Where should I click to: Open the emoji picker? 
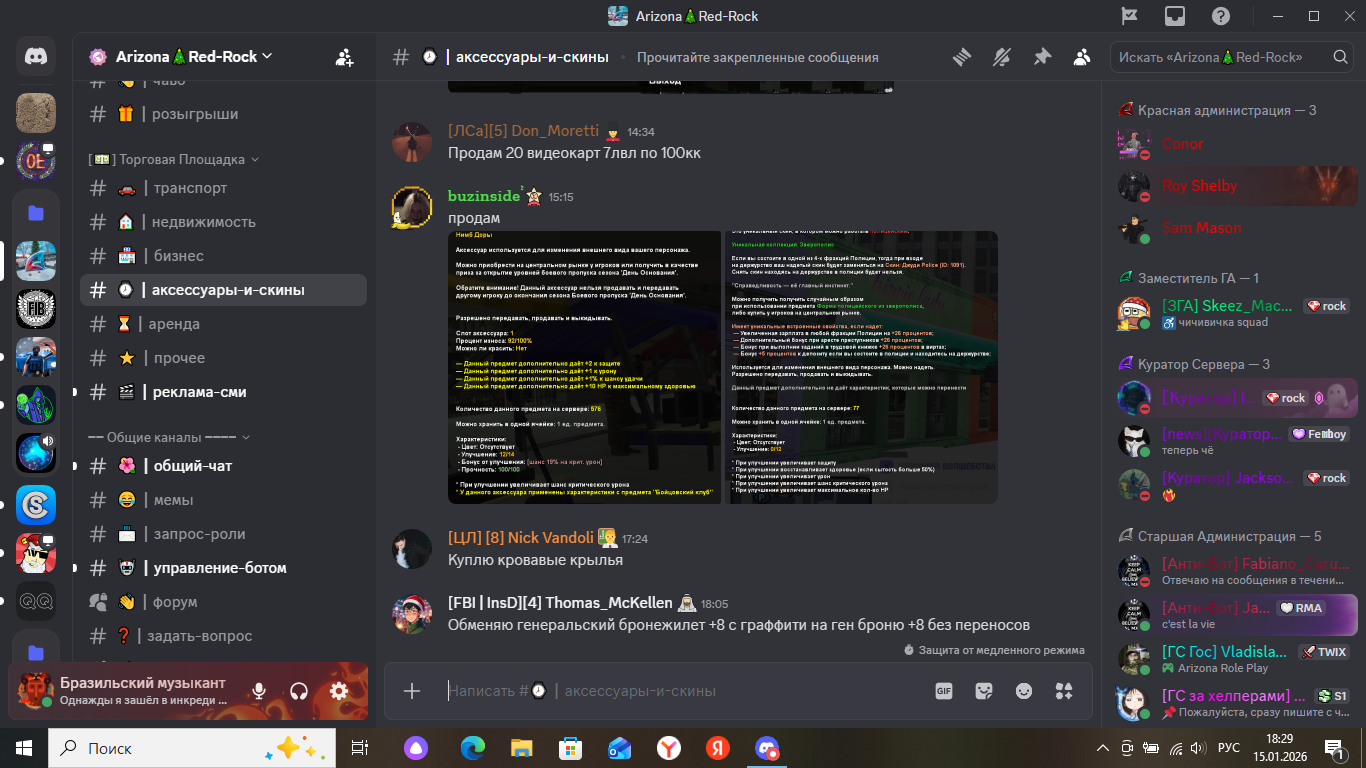pos(1023,691)
